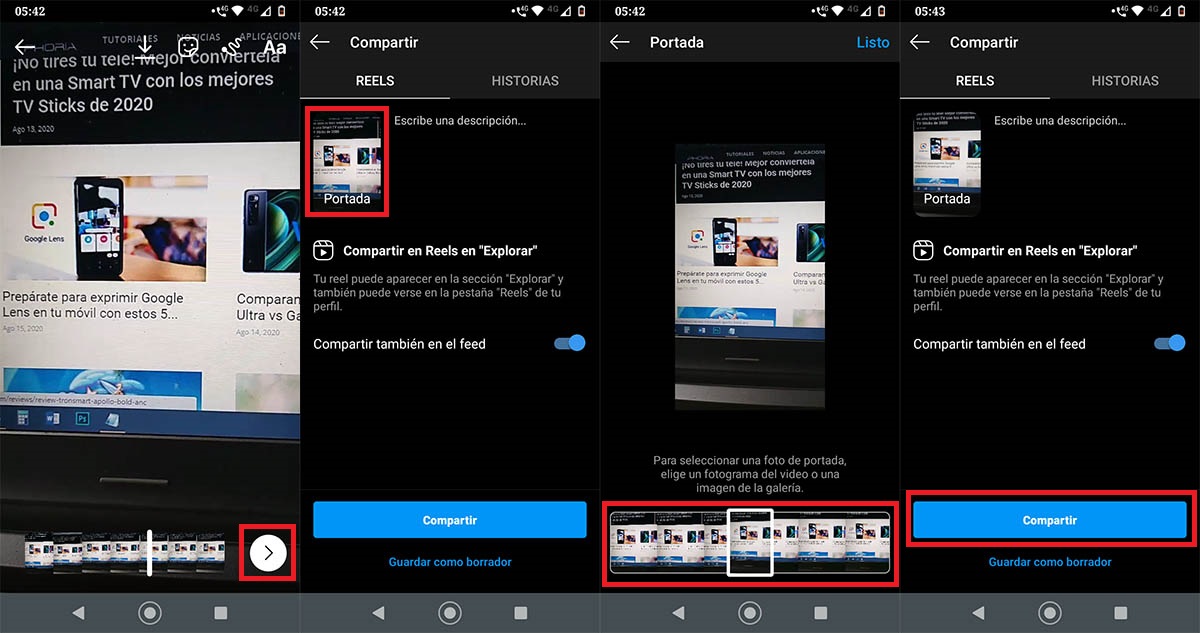The height and width of the screenshot is (633, 1200).
Task: Open the REELS tab
Action: point(375,80)
